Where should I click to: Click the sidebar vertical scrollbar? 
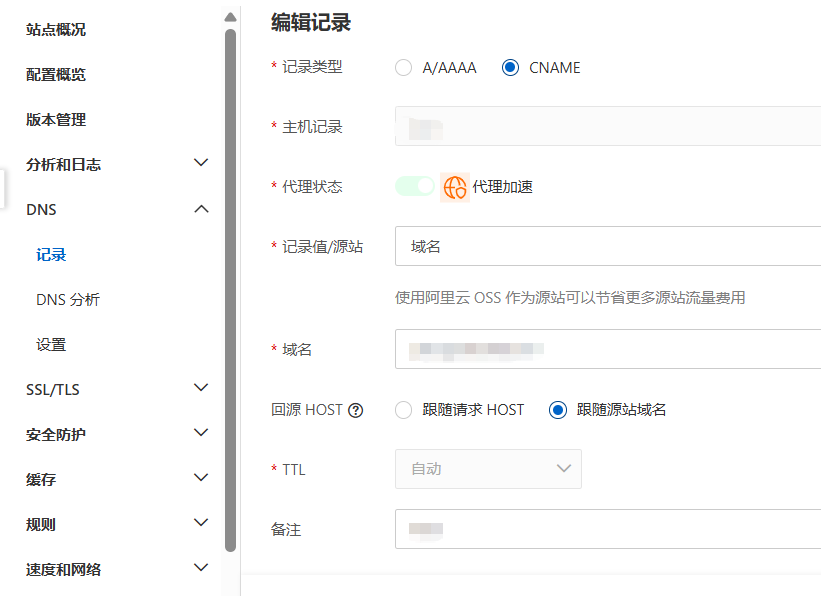coord(230,290)
